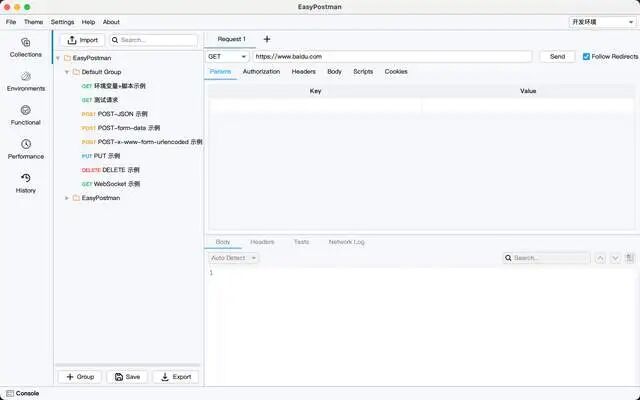
Task: Click the root EasyPostman folder icon
Action: click(68, 58)
